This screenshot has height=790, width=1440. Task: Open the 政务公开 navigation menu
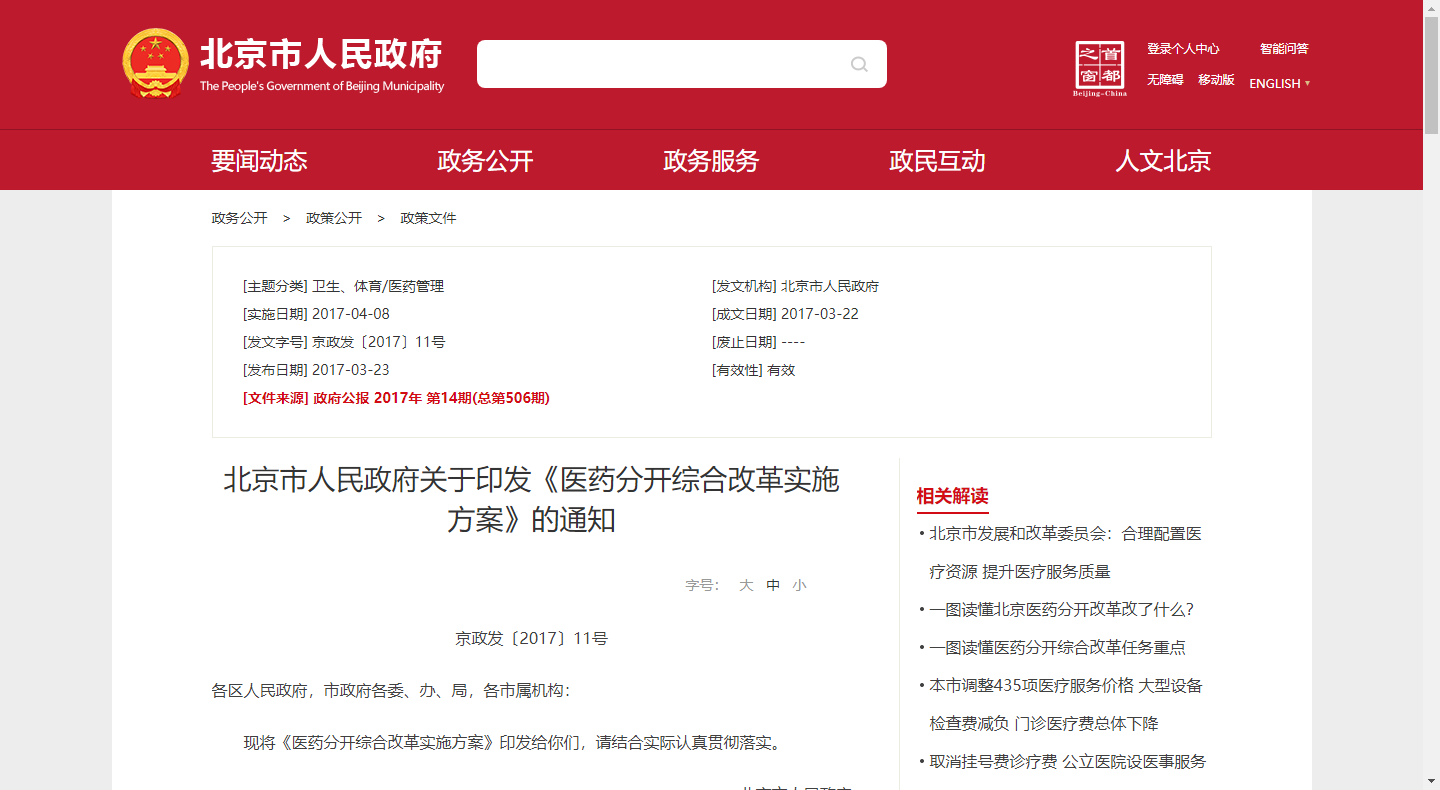tap(485, 161)
